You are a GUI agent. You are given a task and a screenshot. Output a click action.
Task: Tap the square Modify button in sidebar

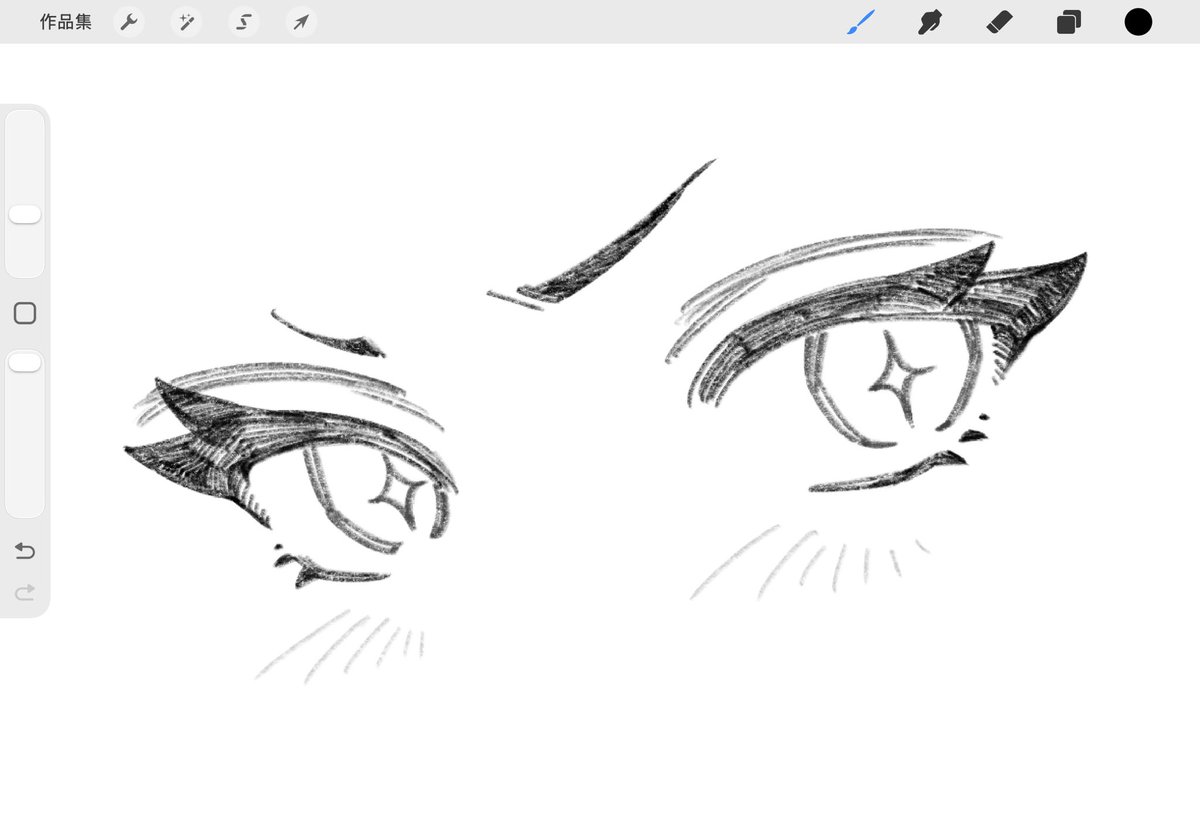(25, 314)
